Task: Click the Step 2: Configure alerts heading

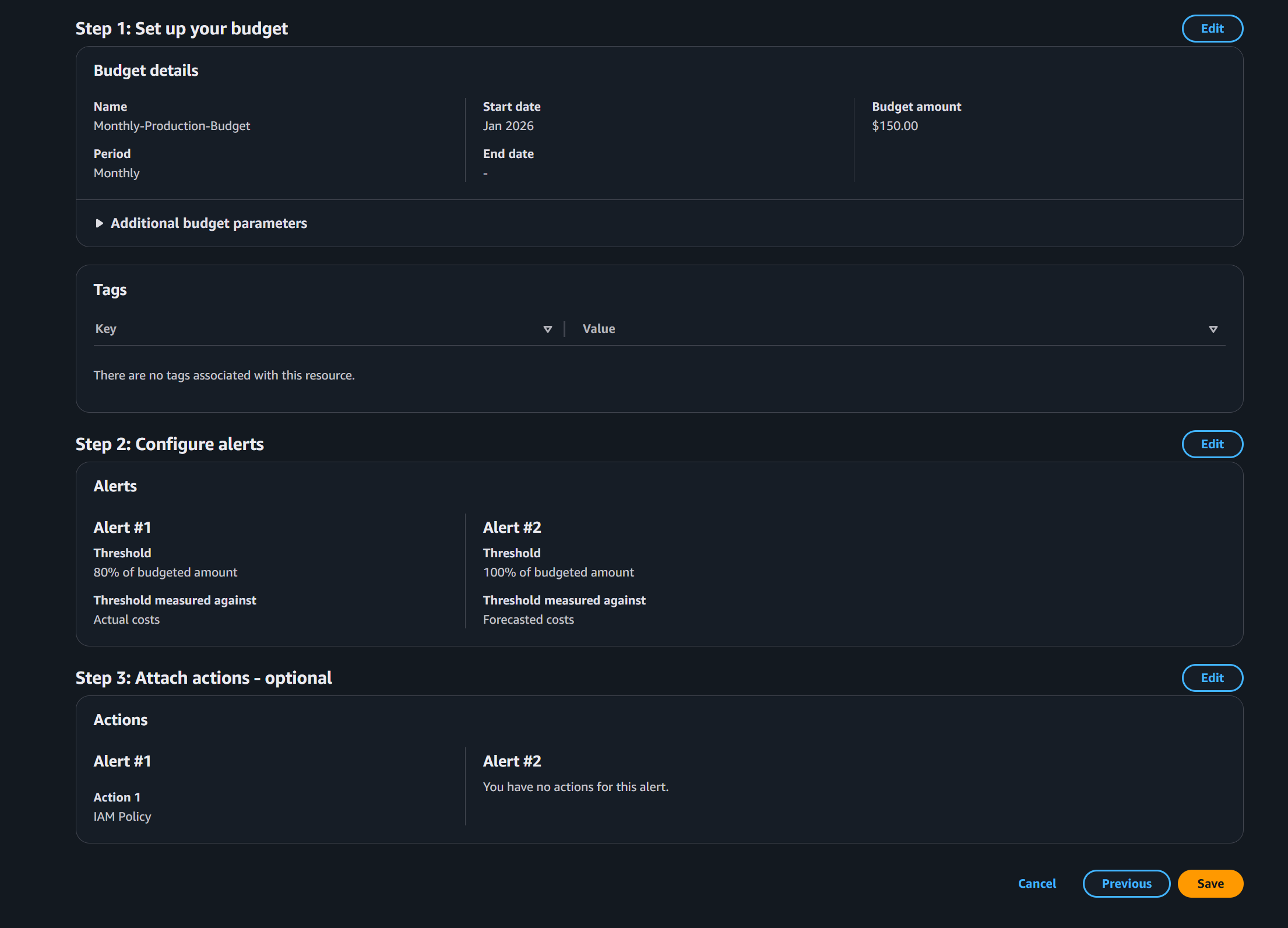Action: tap(170, 444)
